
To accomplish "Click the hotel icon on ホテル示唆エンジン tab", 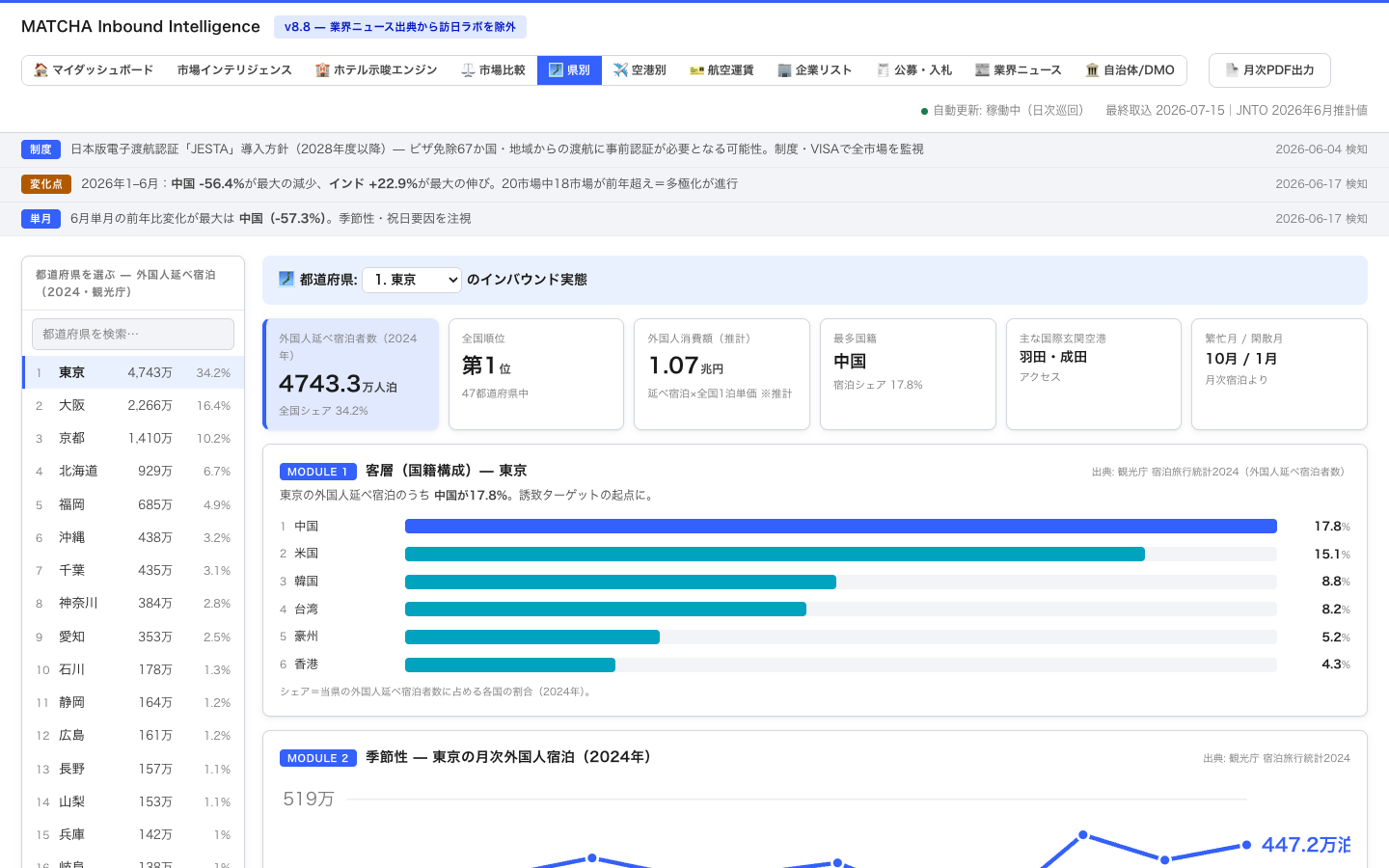I will pos(322,70).
